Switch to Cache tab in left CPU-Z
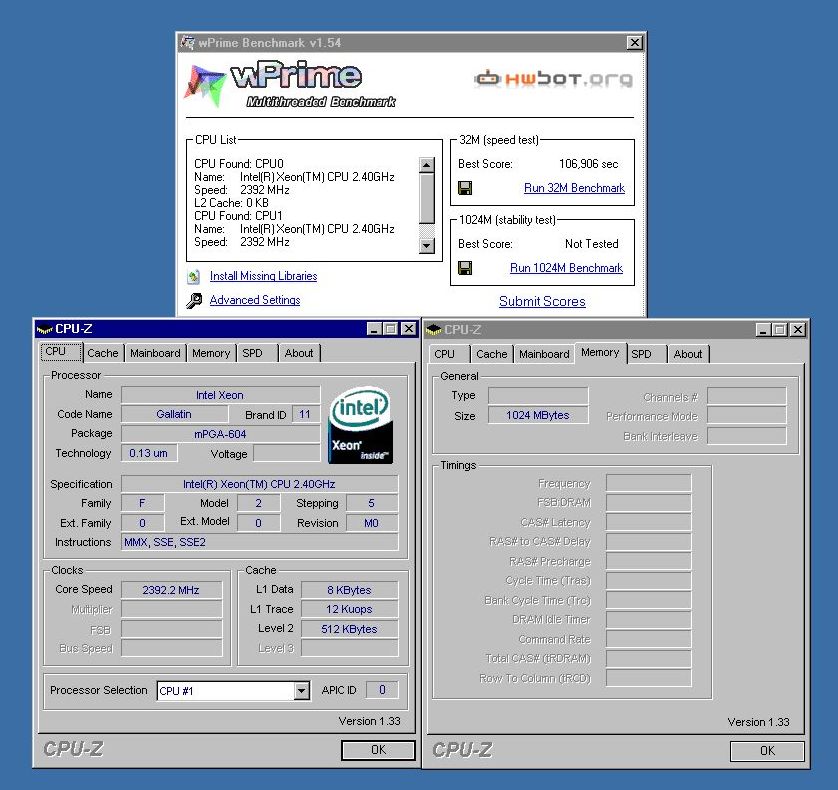The height and width of the screenshot is (790, 838). click(103, 353)
